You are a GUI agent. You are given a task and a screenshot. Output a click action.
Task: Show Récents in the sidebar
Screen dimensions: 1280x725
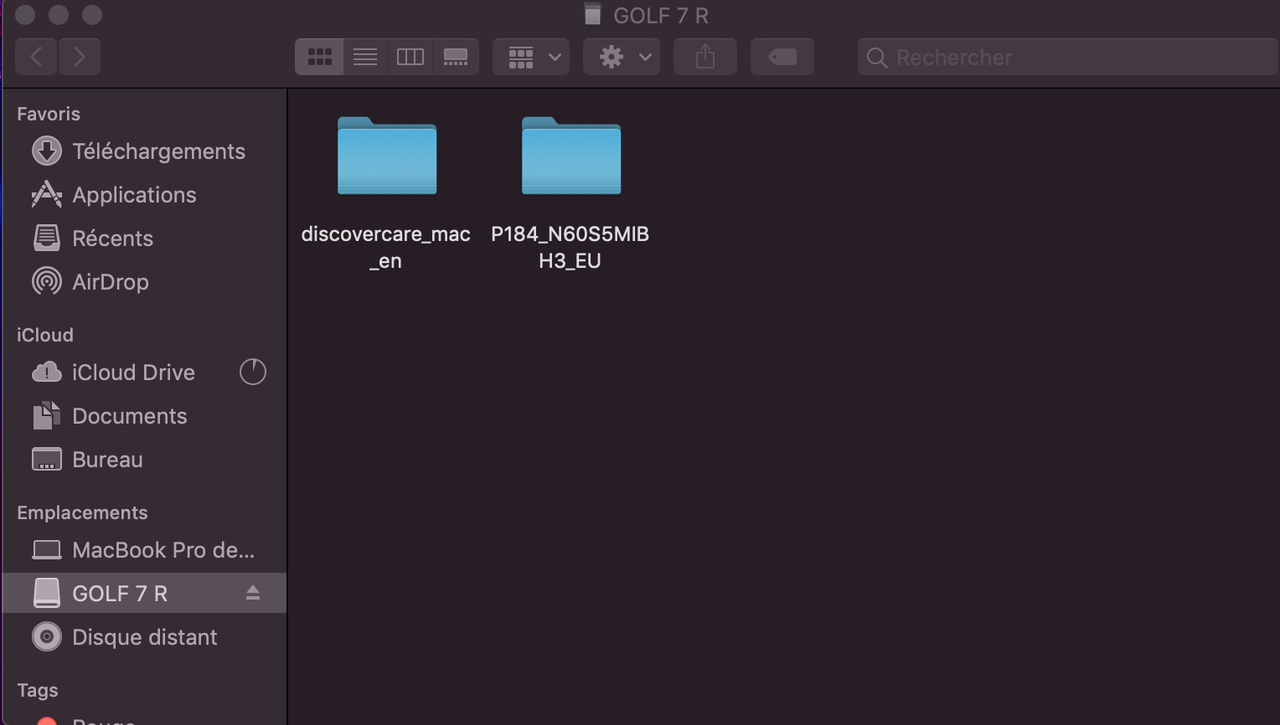[144, 238]
